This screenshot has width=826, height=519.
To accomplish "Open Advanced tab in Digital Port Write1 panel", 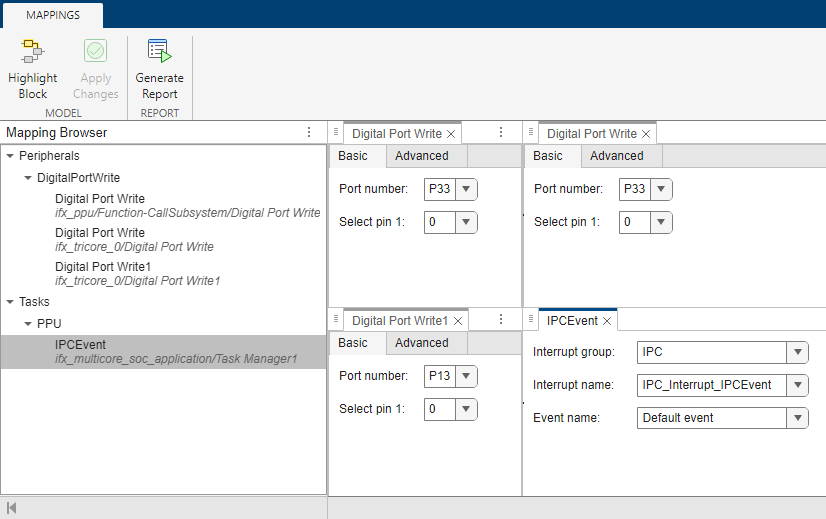I will [x=421, y=343].
